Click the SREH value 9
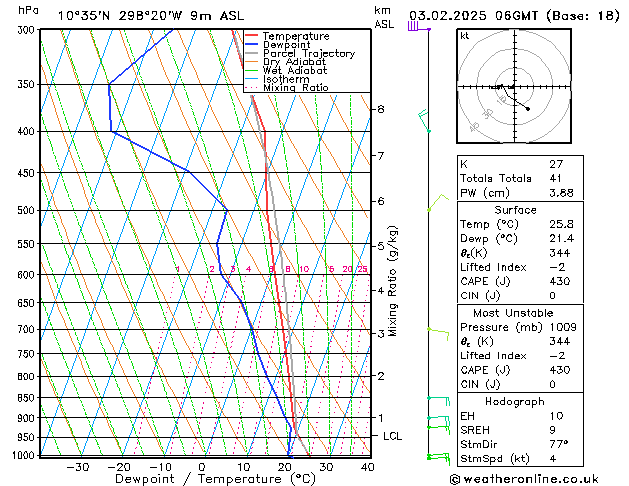Screen dimensions: 629x486 point(553,430)
